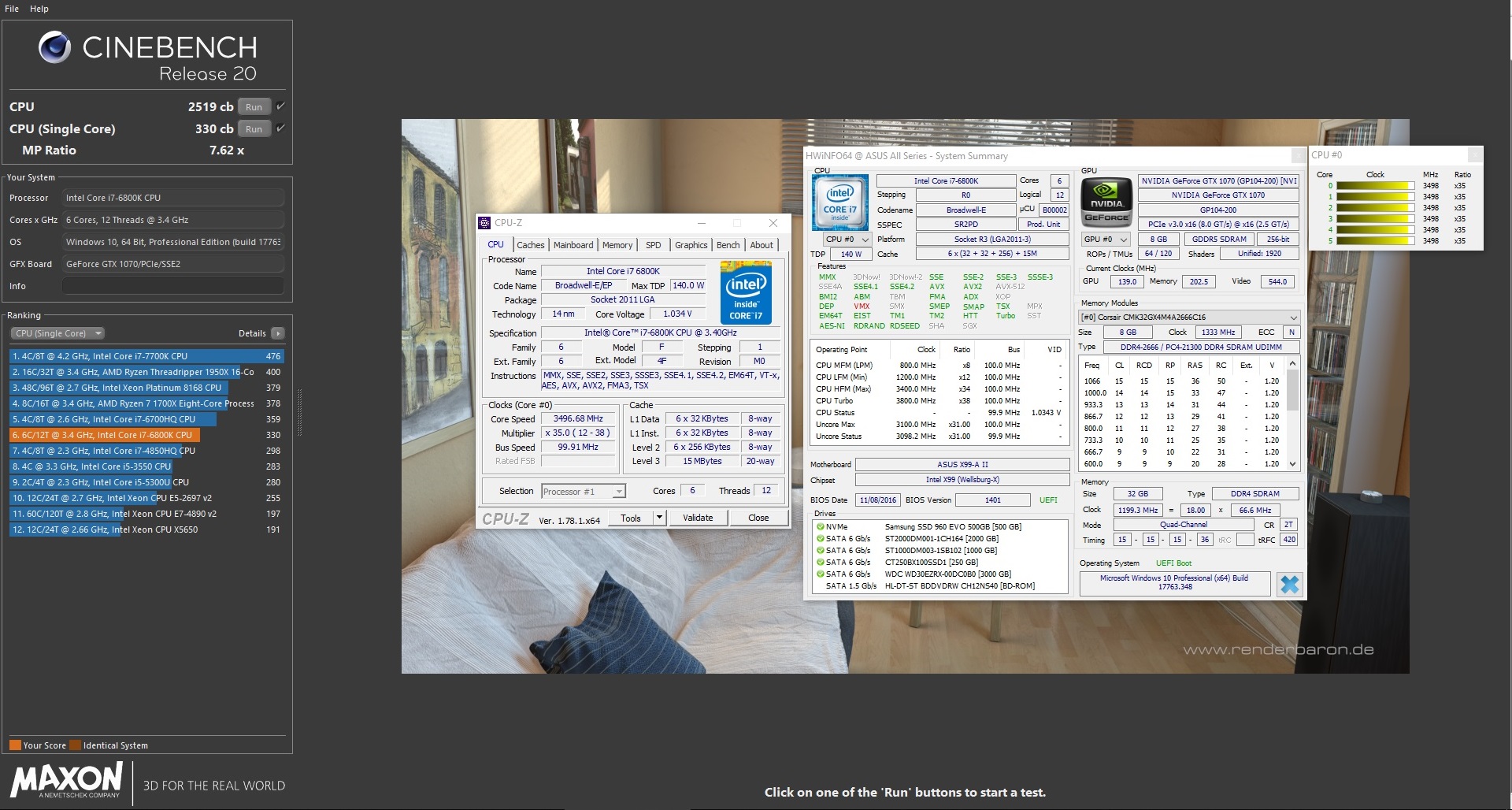Run the CPU multi-core test
Screen dimensions: 1512x810
coord(254,107)
